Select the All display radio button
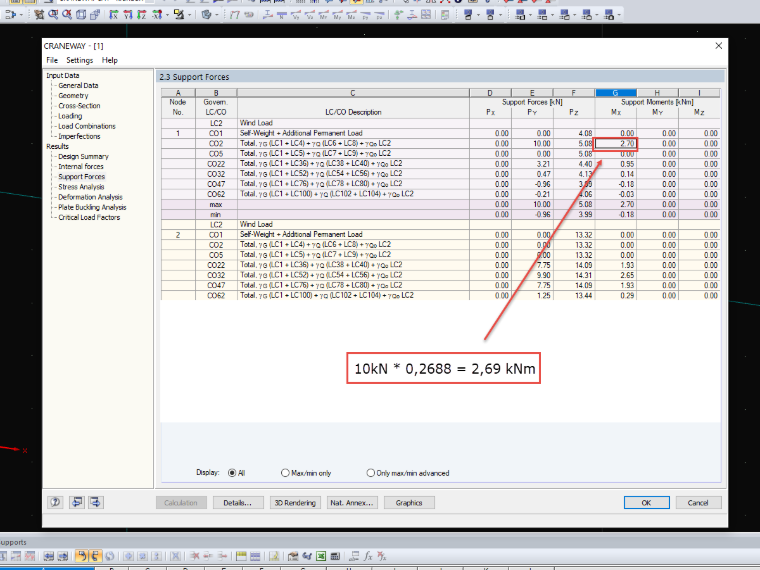 232,473
